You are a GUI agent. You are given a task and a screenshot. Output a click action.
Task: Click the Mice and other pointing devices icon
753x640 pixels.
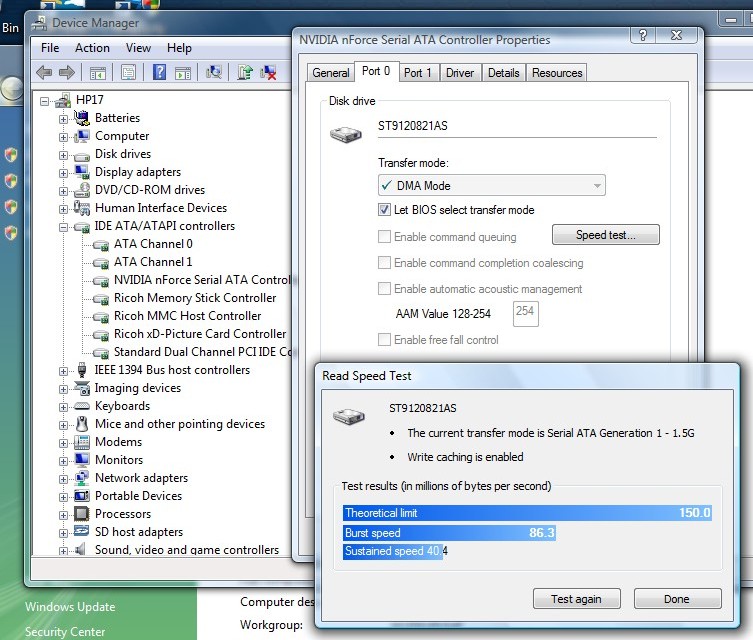[x=82, y=424]
